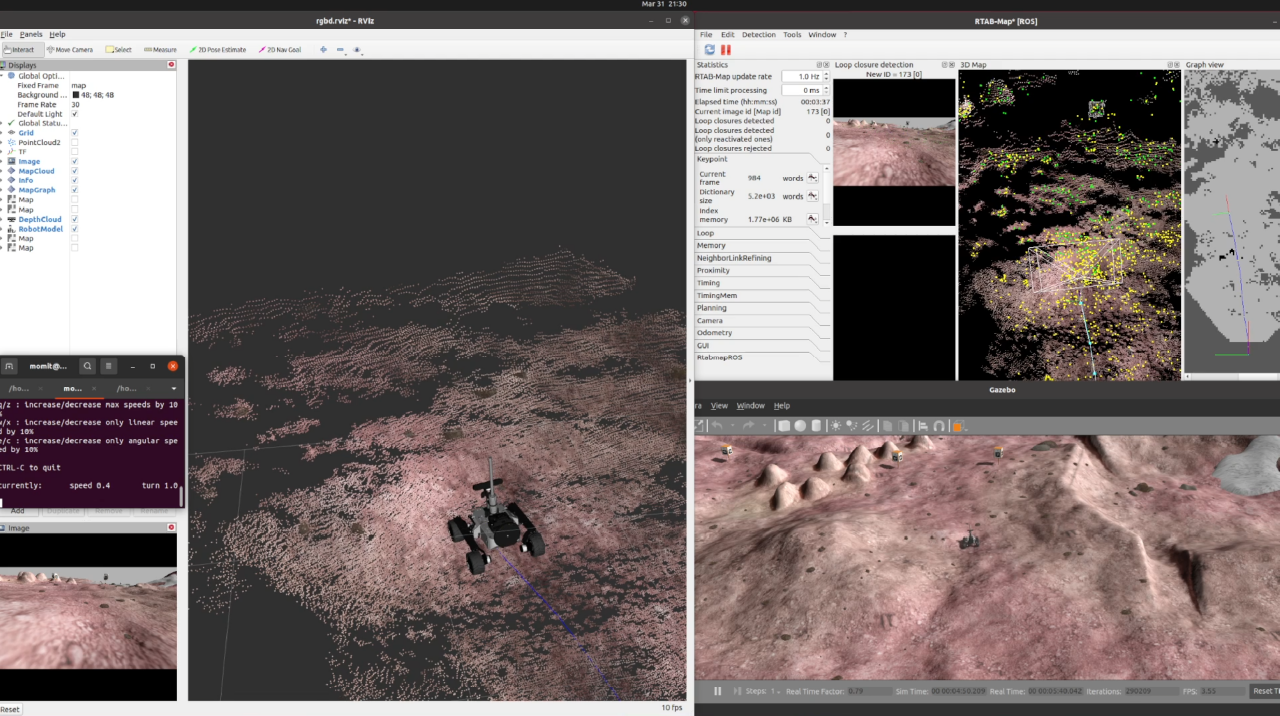Open RTAB-Map Tools menu
Image resolution: width=1280 pixels, height=716 pixels.
pos(792,34)
